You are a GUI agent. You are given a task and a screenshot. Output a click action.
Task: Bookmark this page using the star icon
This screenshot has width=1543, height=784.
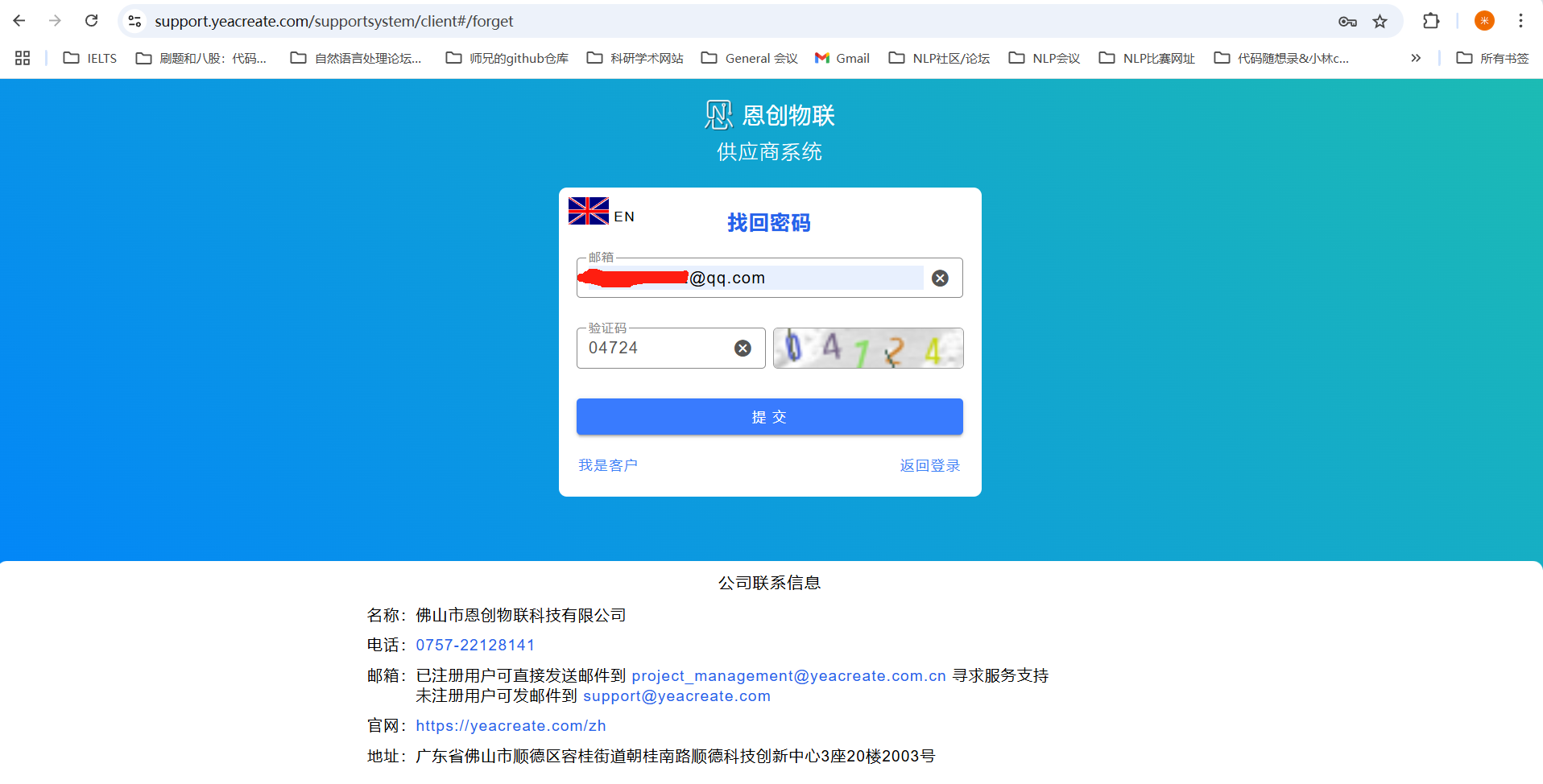pyautogui.click(x=1380, y=22)
